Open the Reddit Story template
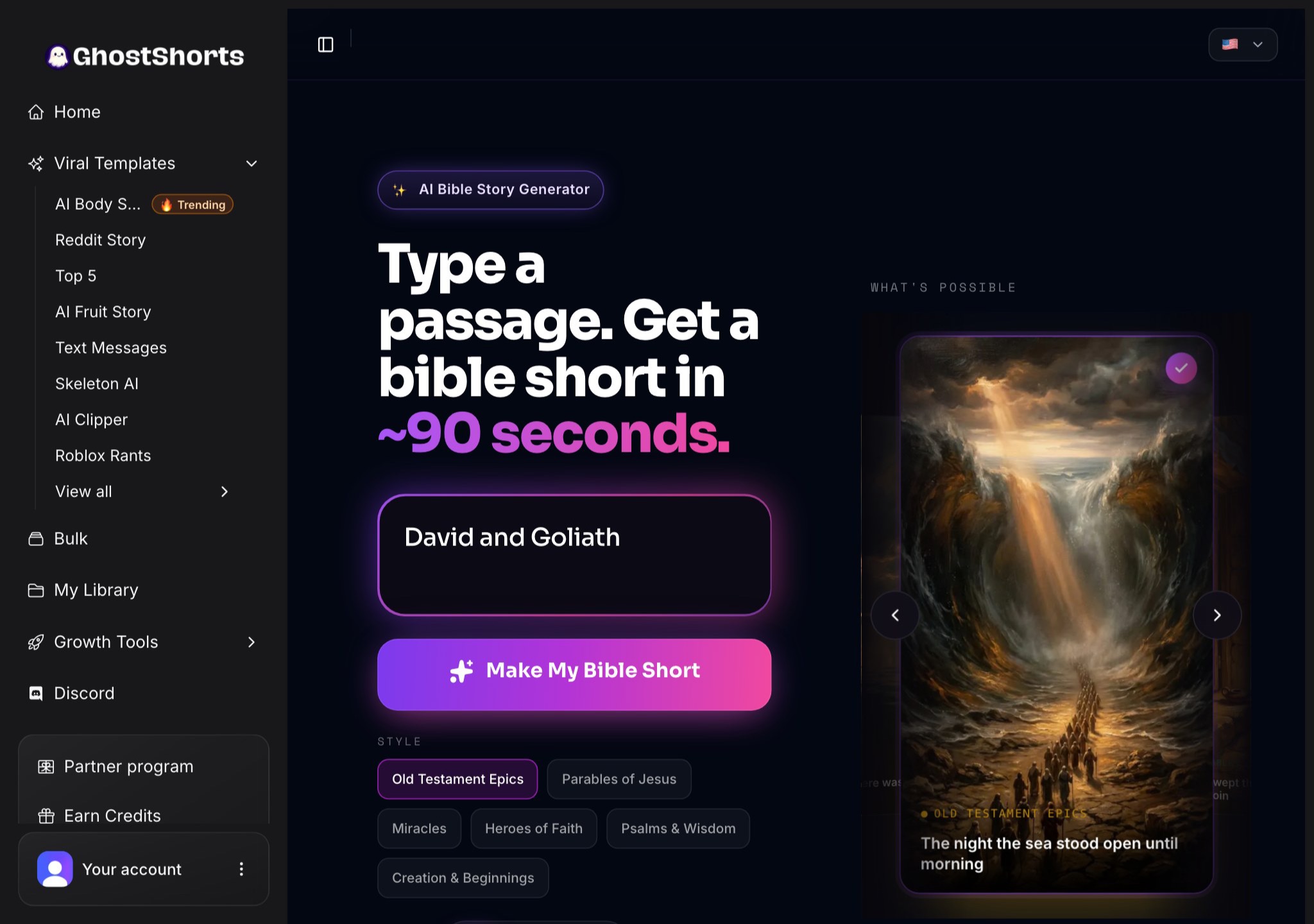This screenshot has height=924, width=1314. tap(101, 240)
